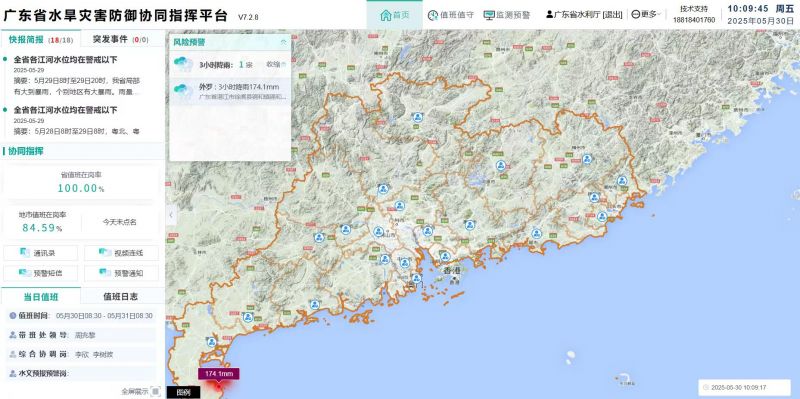This screenshot has width=800, height=399.
Task: Collapse the left sidebar arrow handle
Action: (171, 215)
